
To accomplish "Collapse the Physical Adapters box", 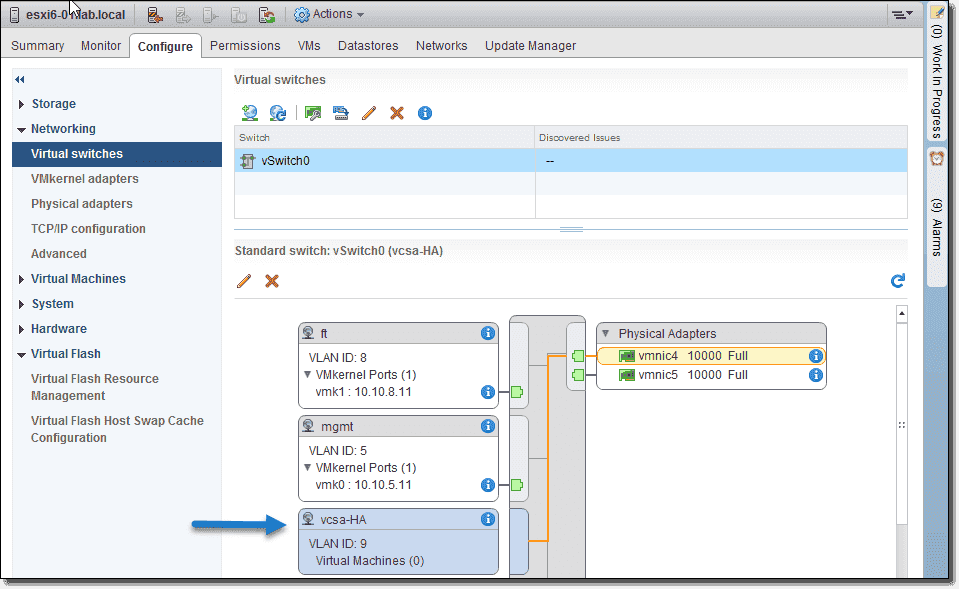I will pos(605,333).
